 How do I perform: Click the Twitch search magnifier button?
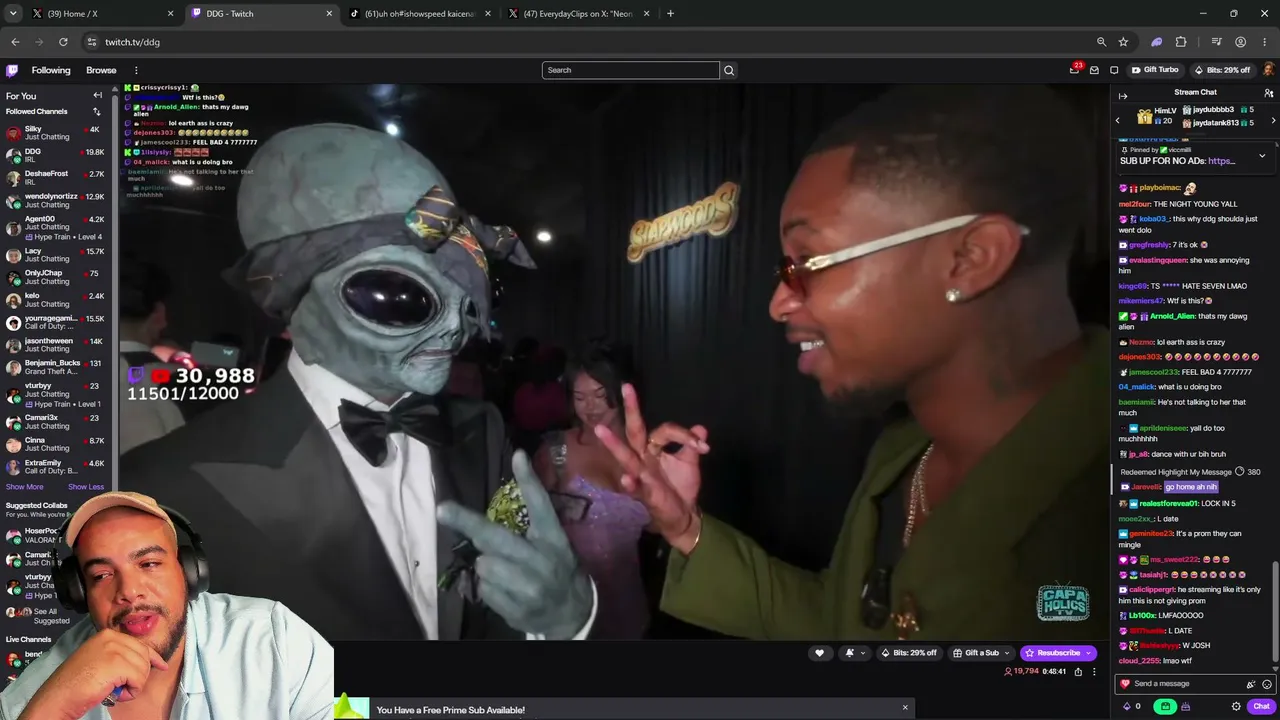pyautogui.click(x=729, y=70)
